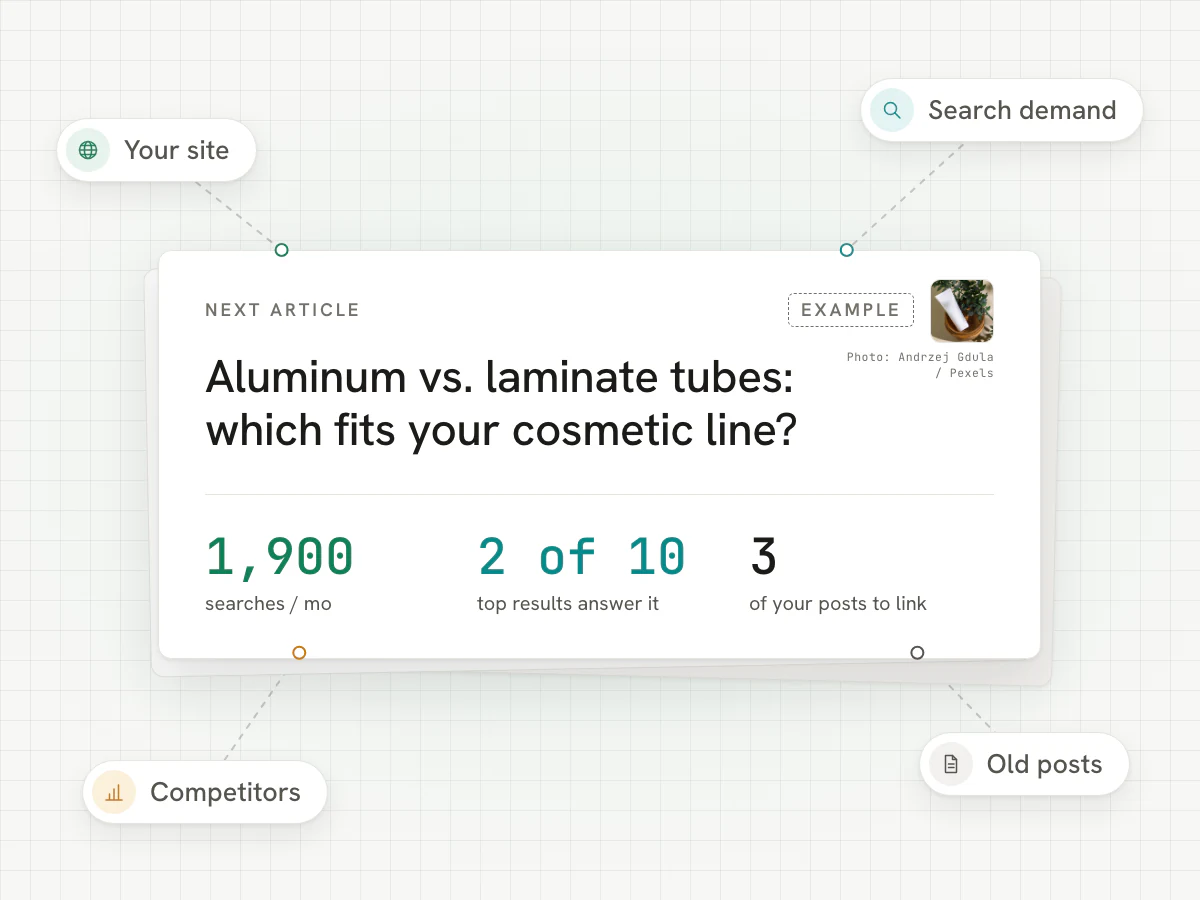The width and height of the screenshot is (1200, 900).
Task: Click the top results answer it caption
Action: (568, 604)
